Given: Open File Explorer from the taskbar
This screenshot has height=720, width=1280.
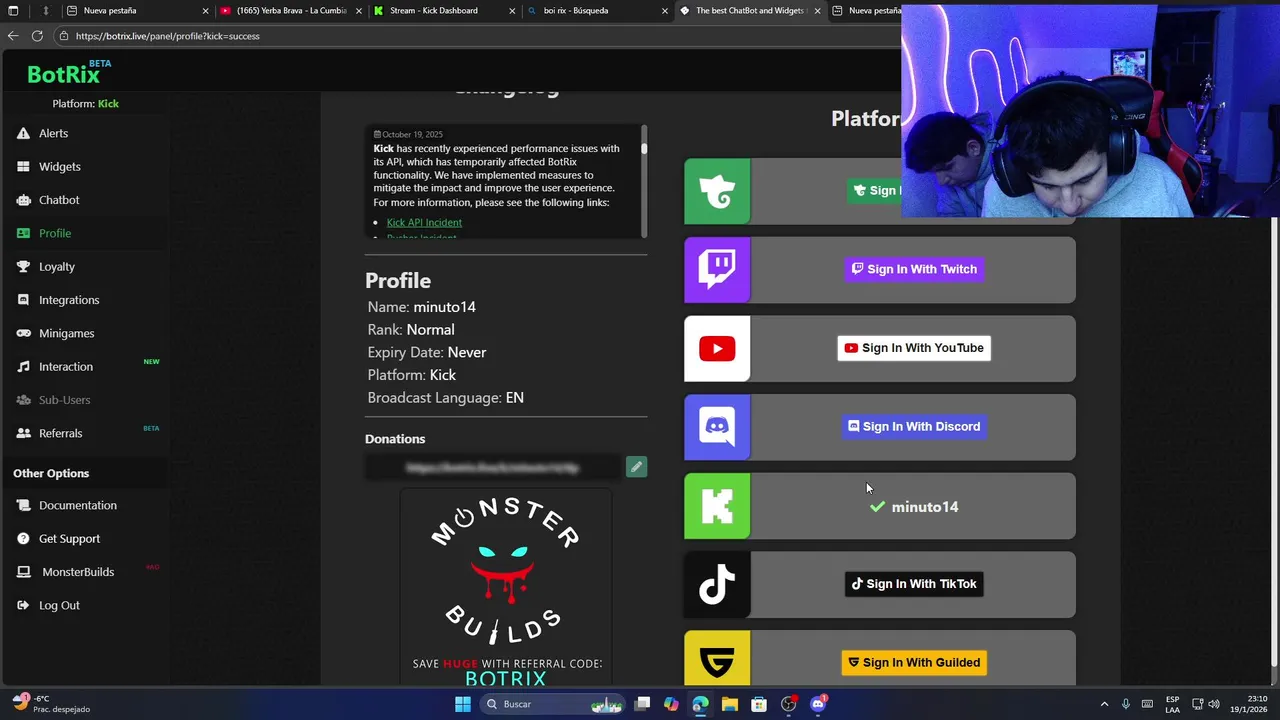Looking at the screenshot, I should (730, 704).
